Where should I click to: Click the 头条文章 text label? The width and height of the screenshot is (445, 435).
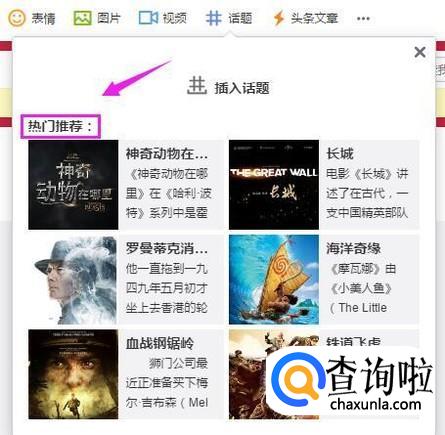(x=314, y=18)
